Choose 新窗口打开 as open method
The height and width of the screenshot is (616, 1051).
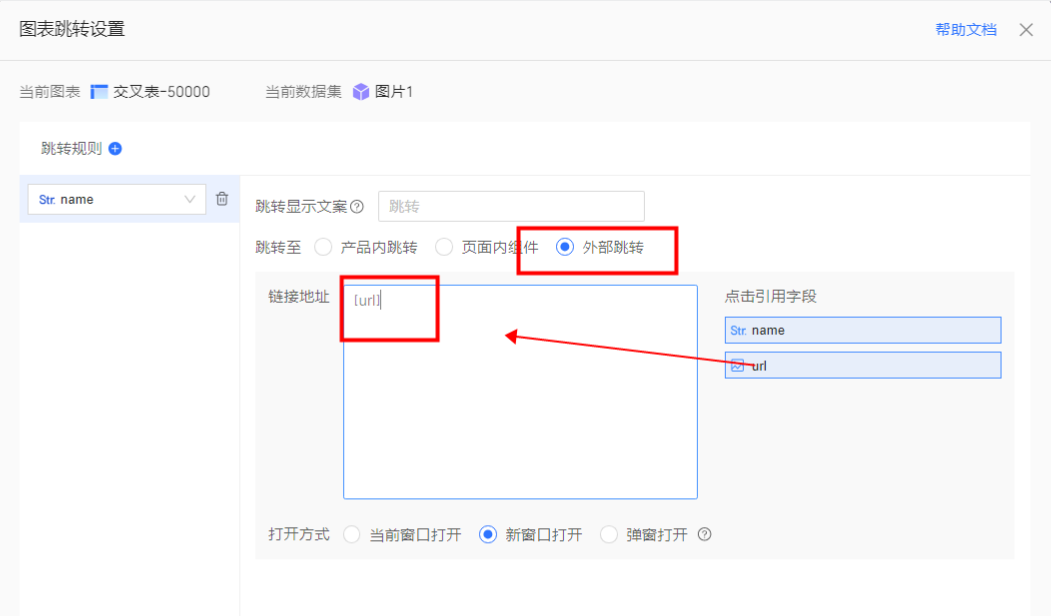pyautogui.click(x=488, y=535)
